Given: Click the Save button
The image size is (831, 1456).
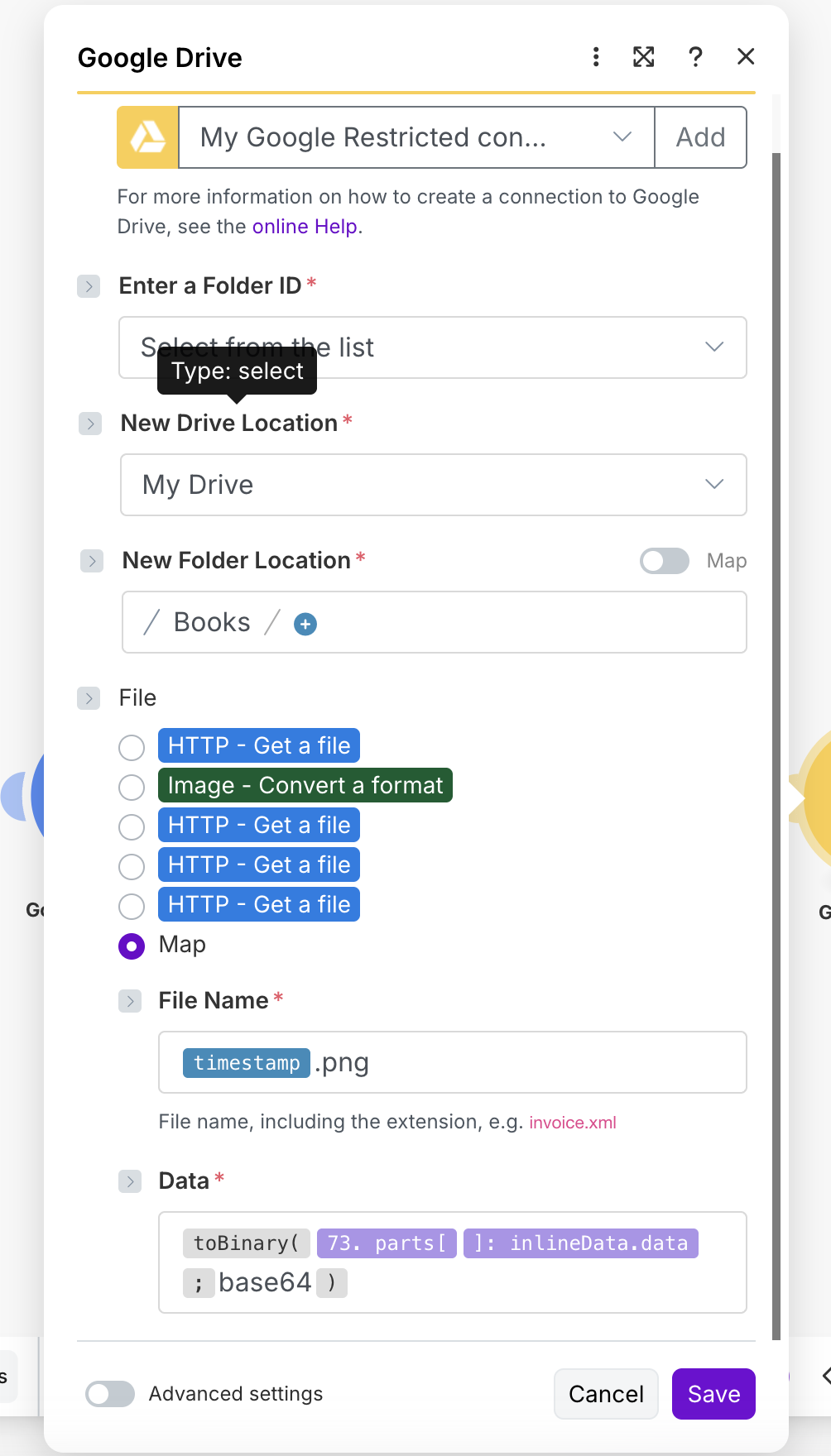Looking at the screenshot, I should [x=713, y=1394].
